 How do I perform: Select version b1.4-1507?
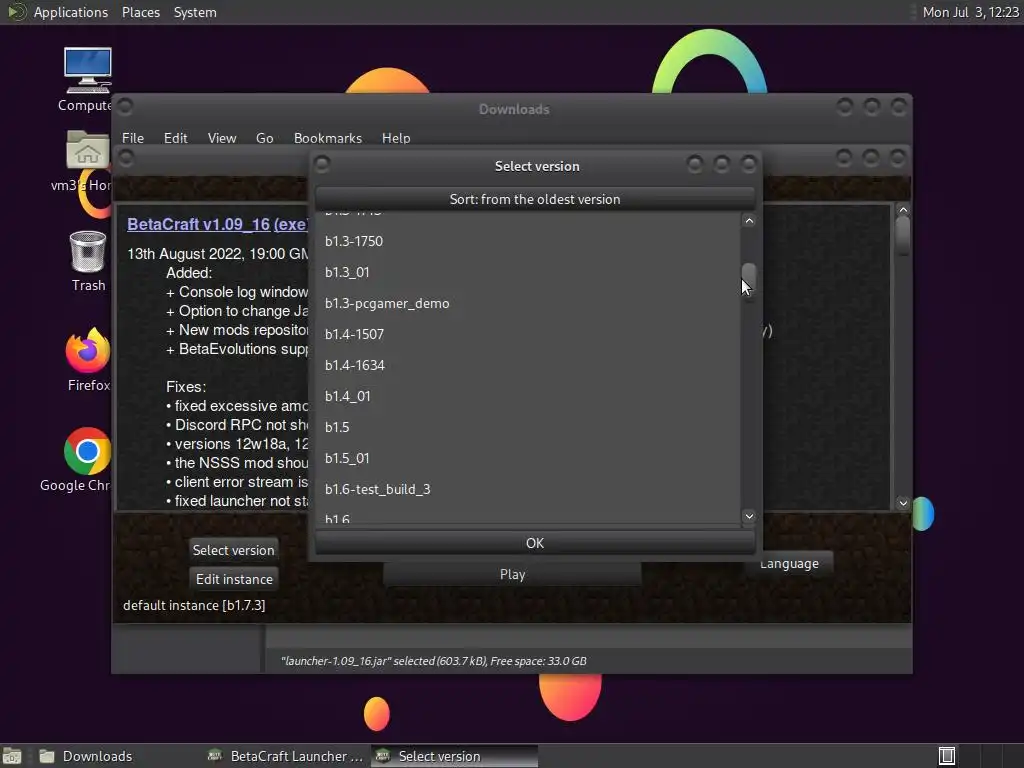pyautogui.click(x=528, y=334)
